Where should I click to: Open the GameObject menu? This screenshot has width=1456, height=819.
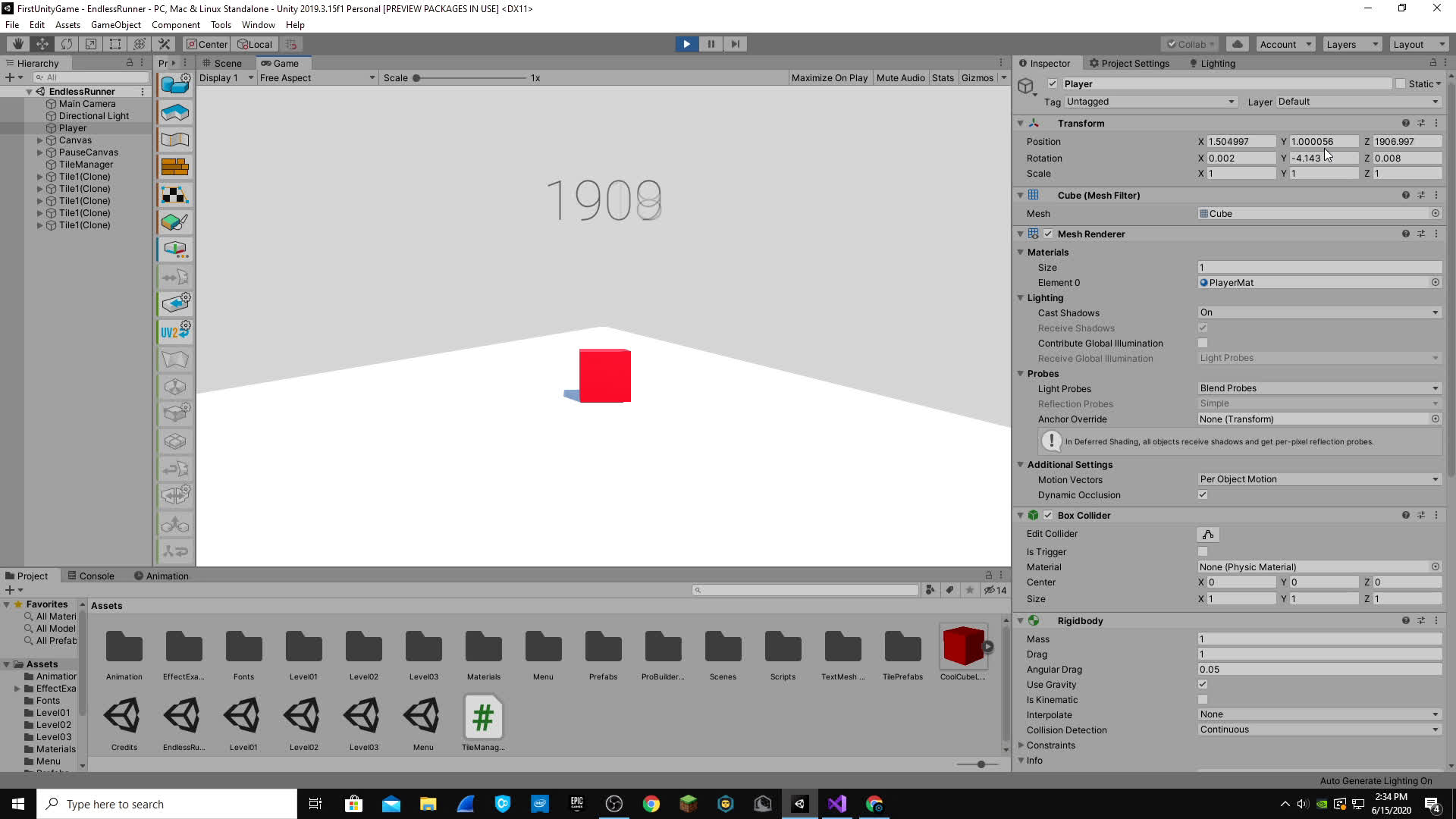(x=115, y=24)
